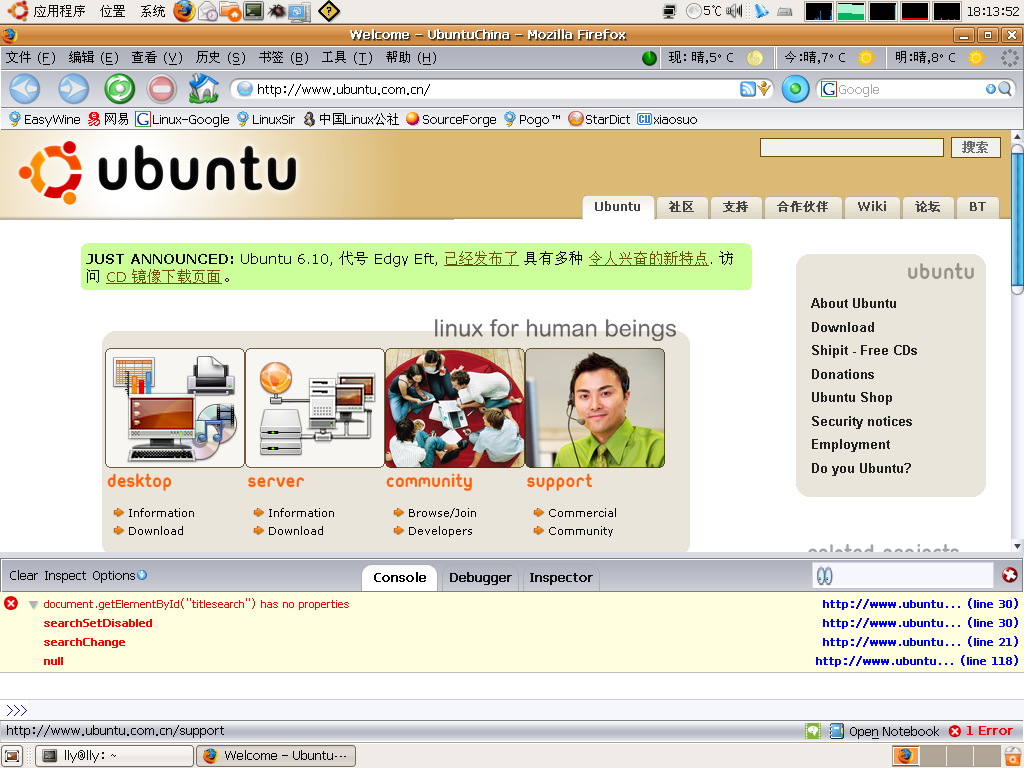The width and height of the screenshot is (1024, 768).
Task: Click the green Go button beside address bar
Action: click(795, 89)
